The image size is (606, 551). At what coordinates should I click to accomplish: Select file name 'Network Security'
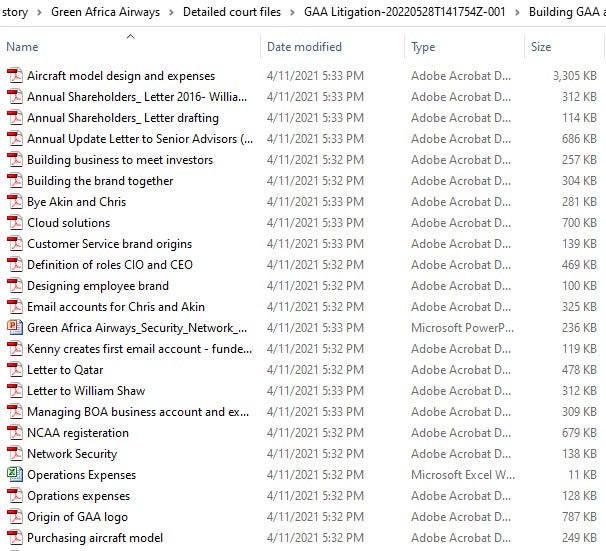tap(72, 454)
